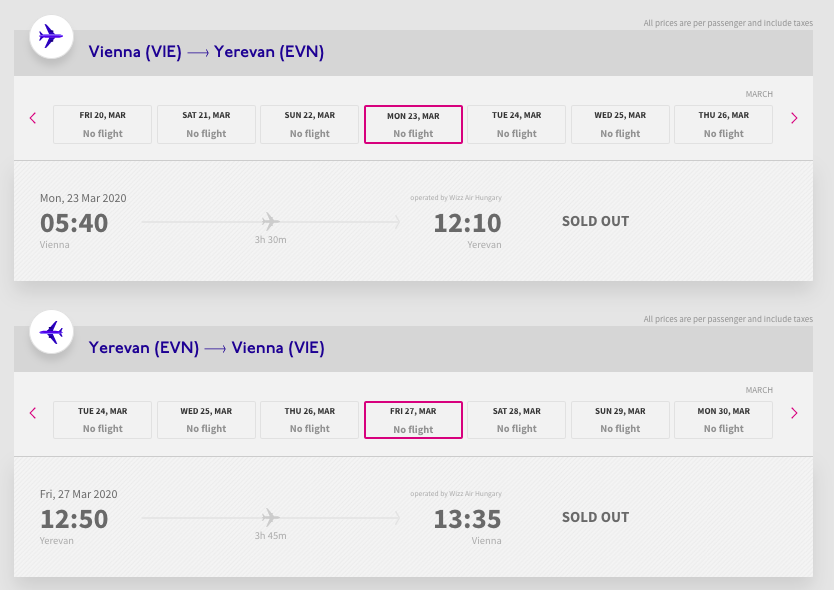The image size is (834, 590).
Task: Click SOLD OUT on the Vienna 05:40 flight
Action: [595, 221]
